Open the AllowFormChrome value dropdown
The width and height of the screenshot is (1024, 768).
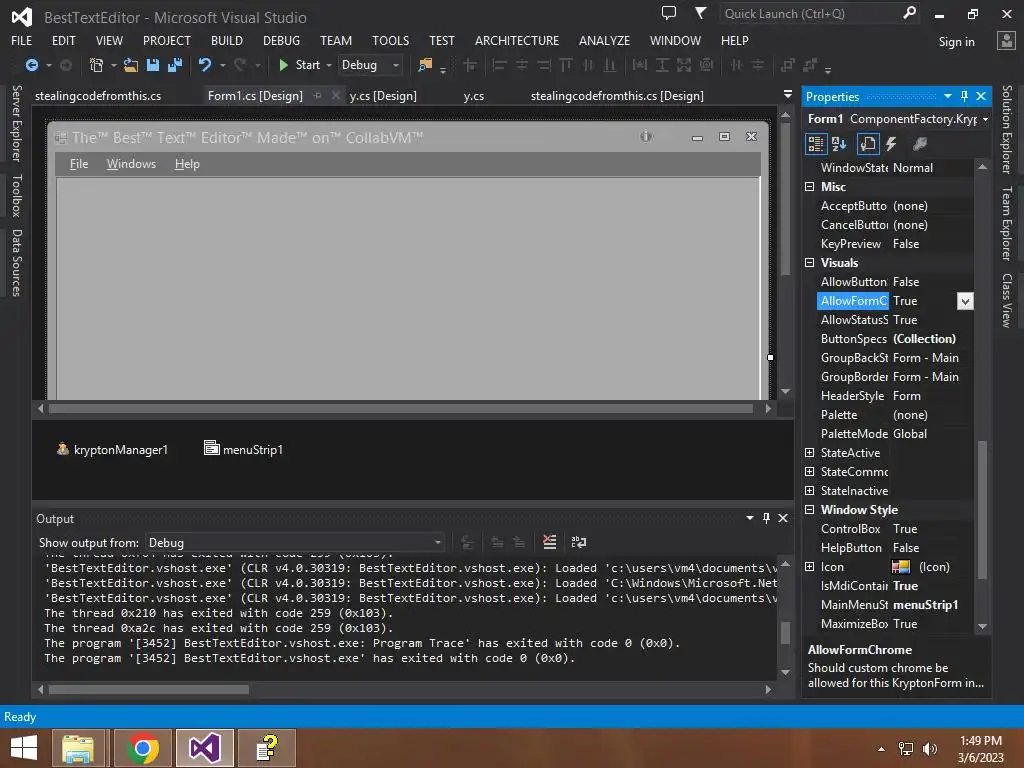click(x=965, y=301)
